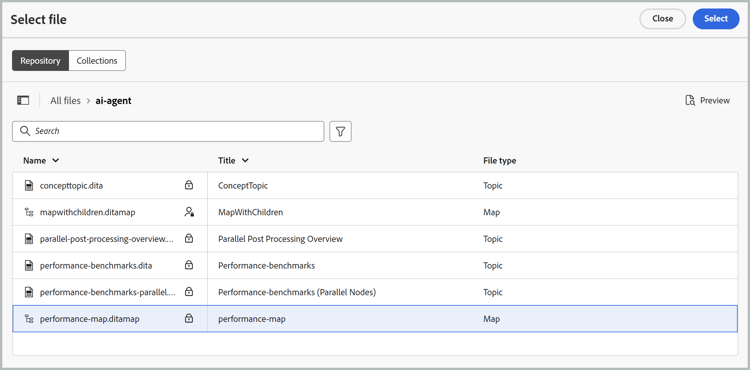Click the ai-agent breadcrumb
Viewport: 750px width, 370px height.
click(113, 101)
